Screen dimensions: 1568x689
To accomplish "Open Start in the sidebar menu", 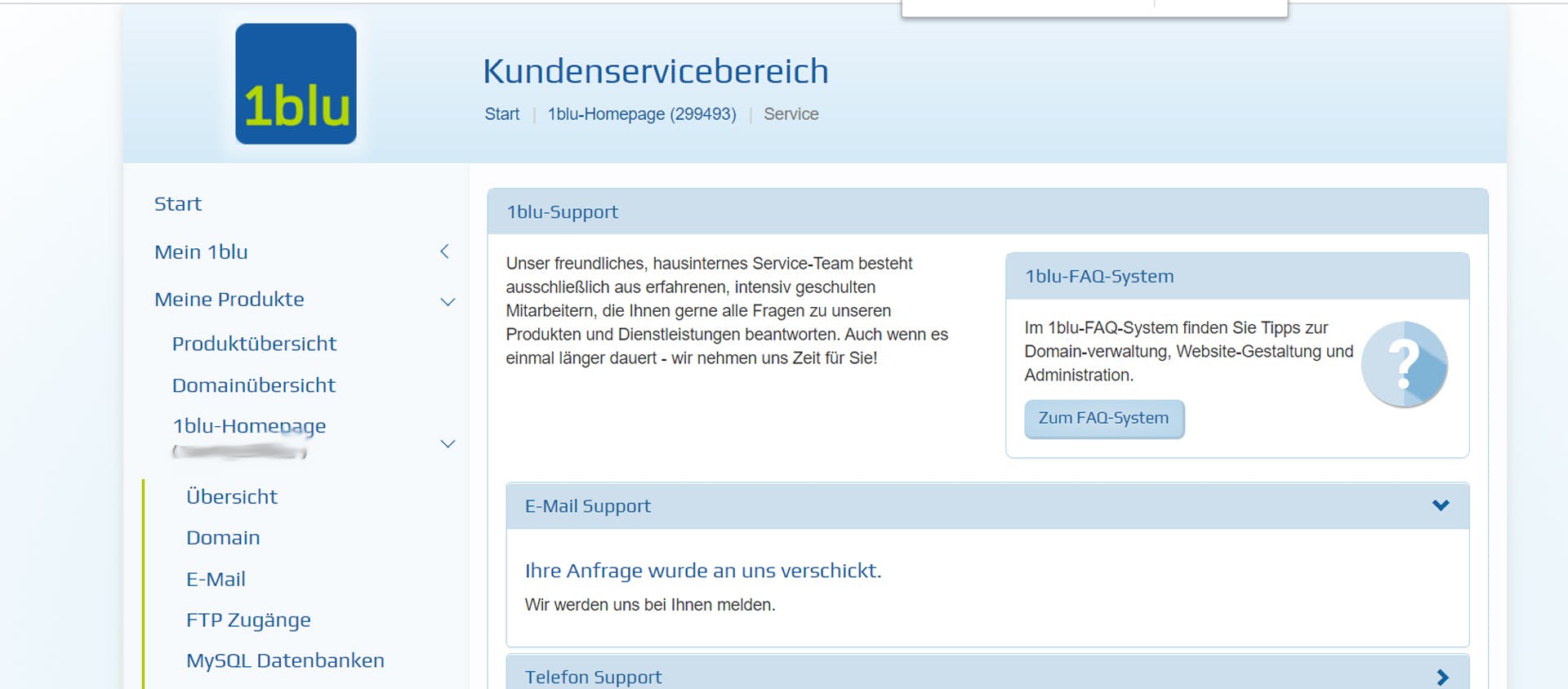I will 177,204.
